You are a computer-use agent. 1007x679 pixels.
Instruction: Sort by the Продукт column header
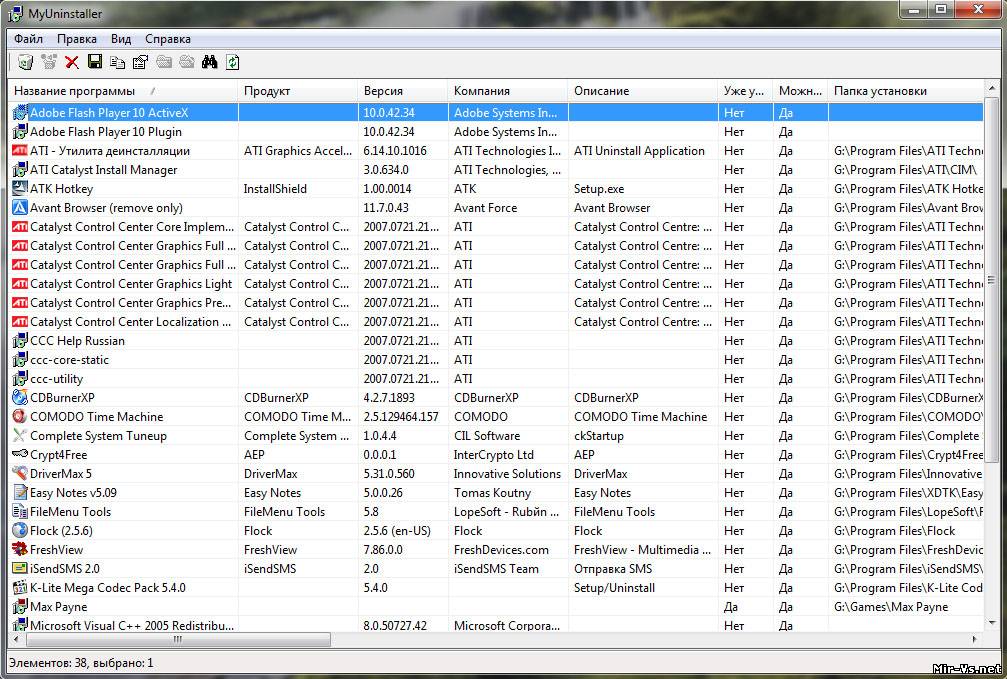point(298,91)
